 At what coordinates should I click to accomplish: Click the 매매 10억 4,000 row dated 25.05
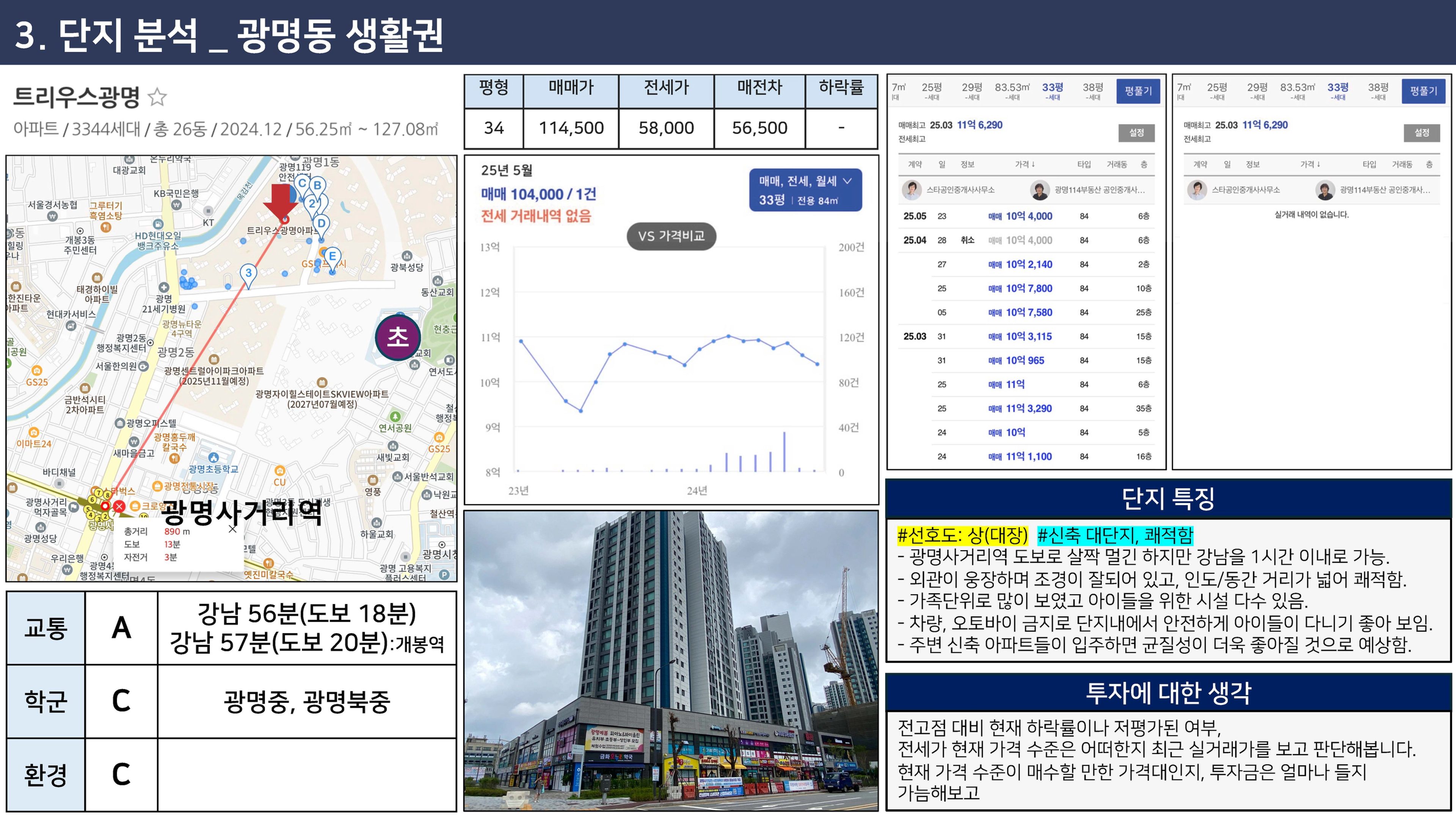[1026, 216]
